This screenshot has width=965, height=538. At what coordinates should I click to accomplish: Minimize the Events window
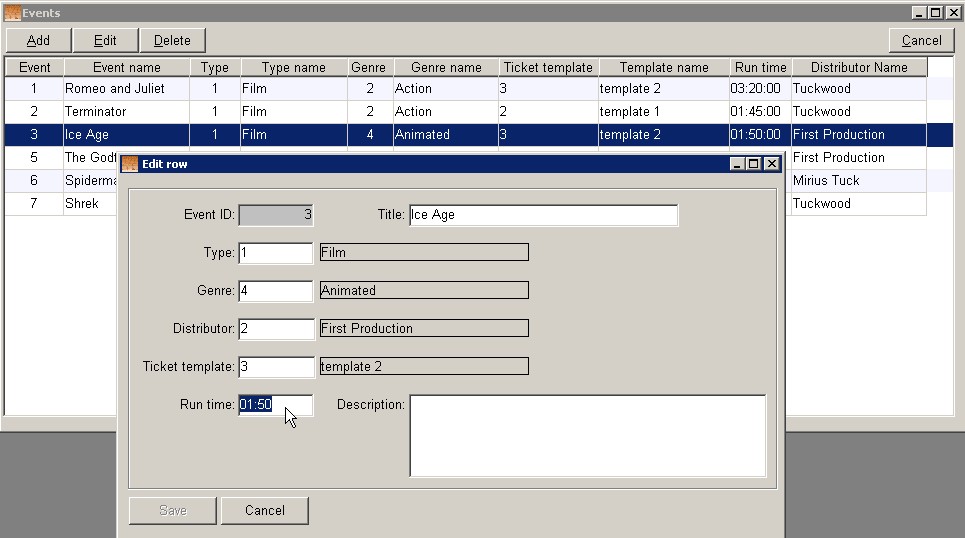click(919, 13)
